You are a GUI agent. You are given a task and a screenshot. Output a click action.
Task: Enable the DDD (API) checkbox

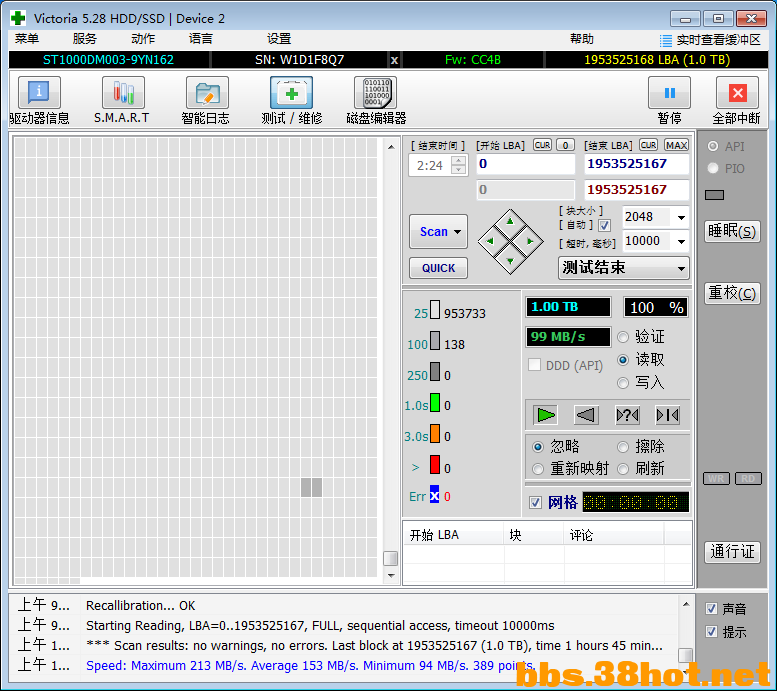click(x=535, y=365)
